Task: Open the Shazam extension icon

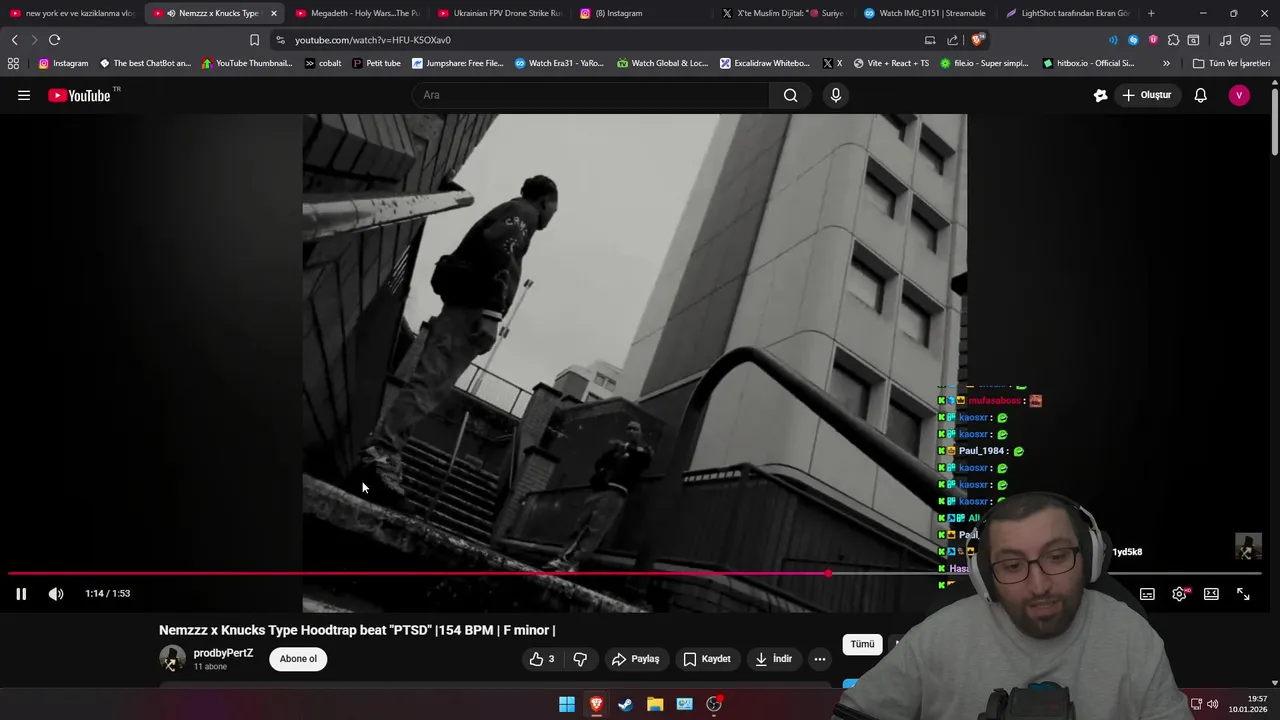Action: pyautogui.click(x=1133, y=40)
